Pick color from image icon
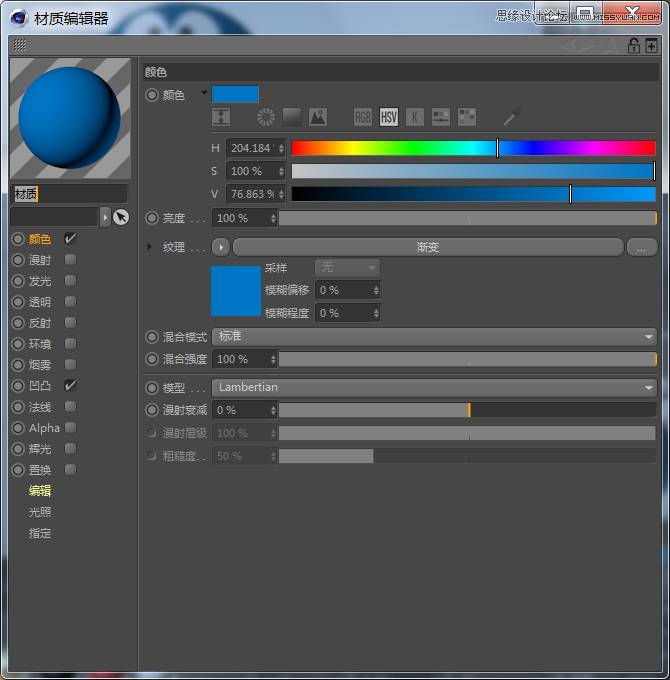Screen dimensions: 670x680 pyautogui.click(x=318, y=117)
